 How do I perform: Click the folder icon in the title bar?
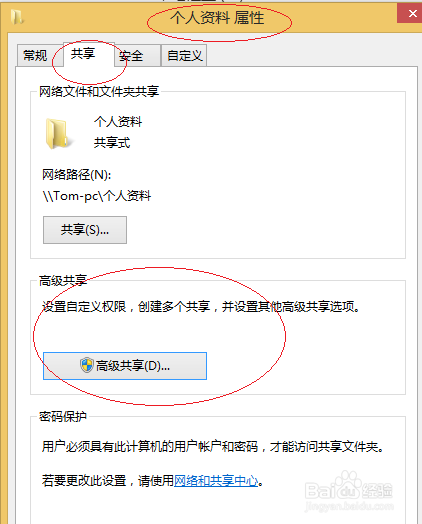17,17
